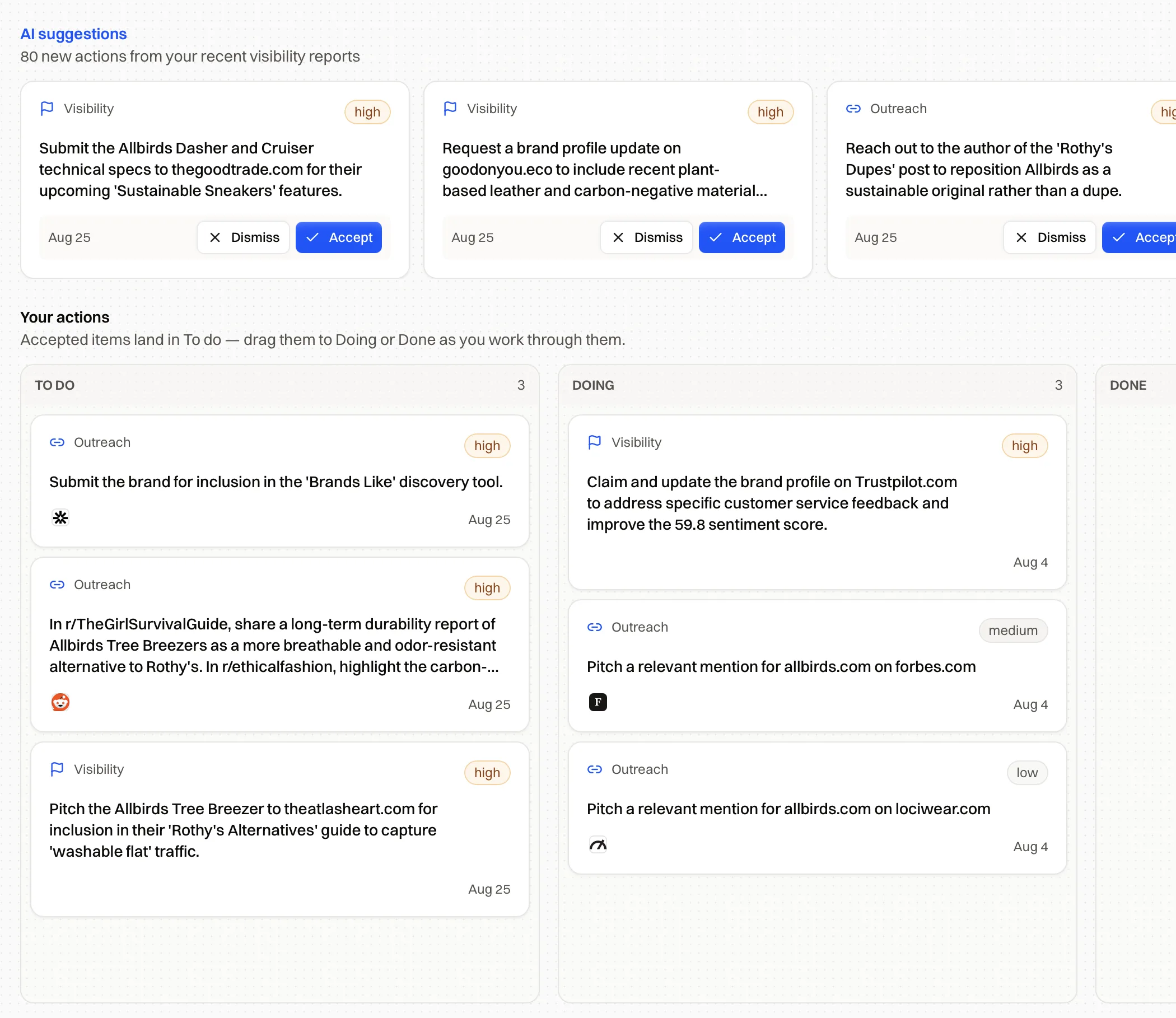Click link icon on 'Brands Like' card
Image resolution: width=1176 pixels, height=1018 pixels.
click(57, 442)
